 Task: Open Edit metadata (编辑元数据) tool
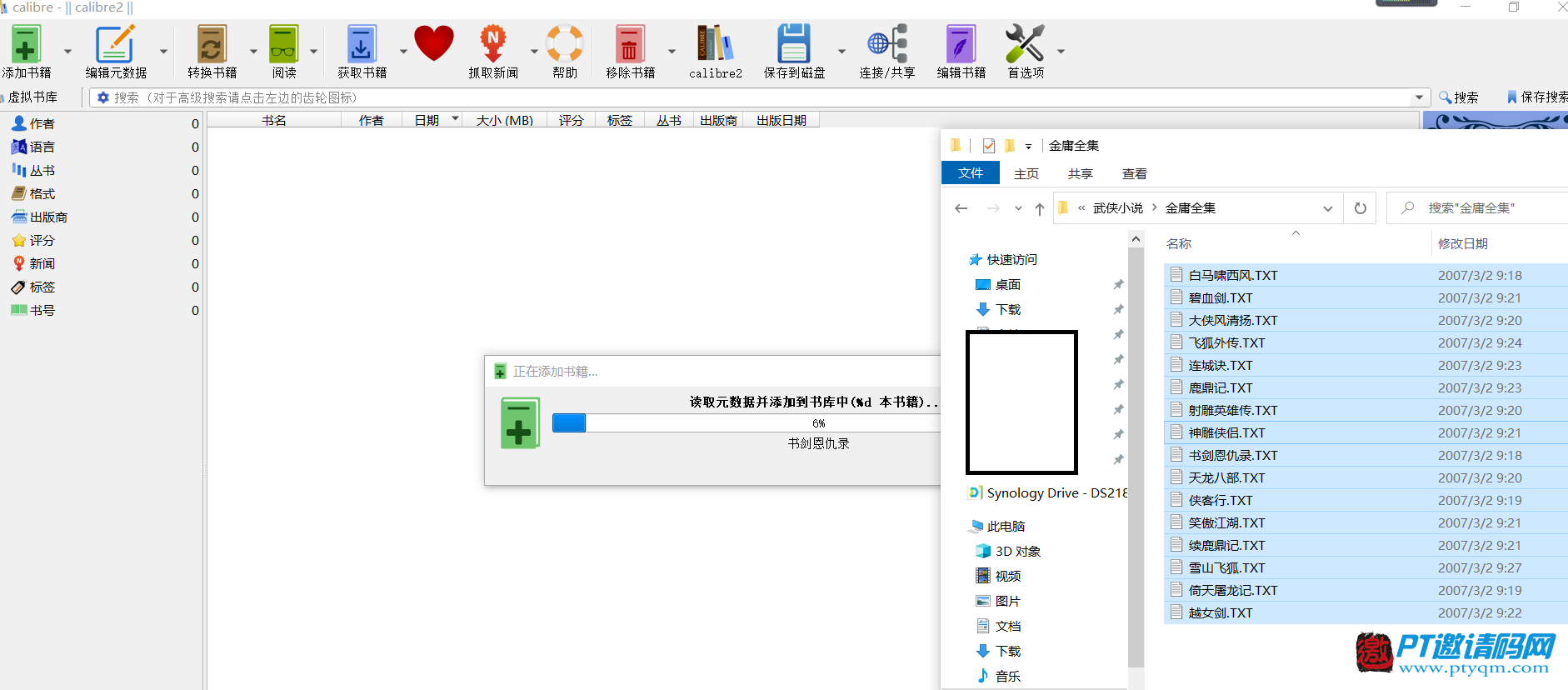pyautogui.click(x=115, y=44)
